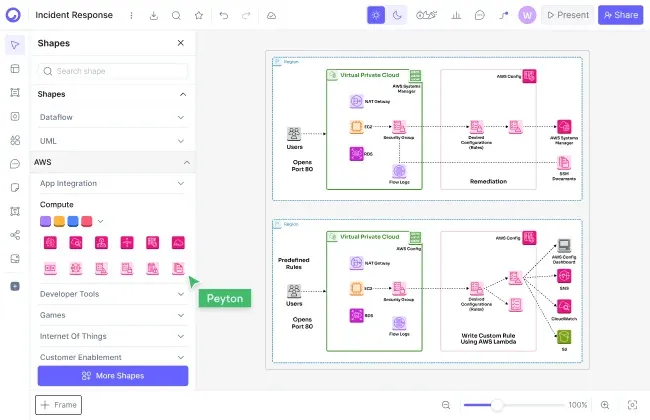Click the square target icon in sidebar
This screenshot has height=420, width=650.
[15, 117]
